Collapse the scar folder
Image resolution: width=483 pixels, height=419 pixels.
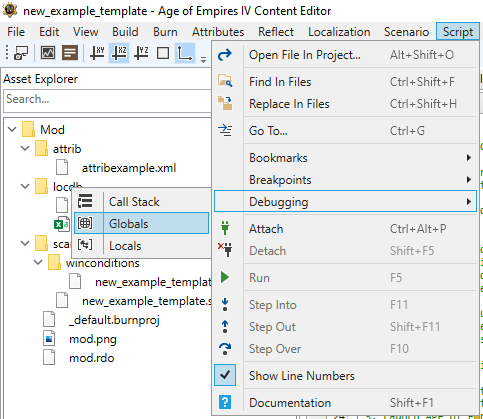pyautogui.click(x=25, y=243)
